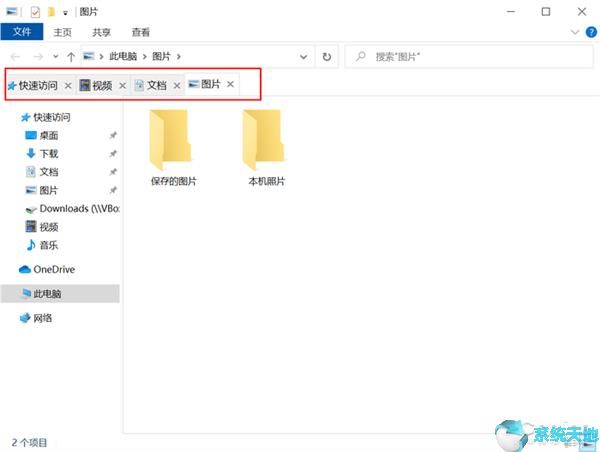
Task: Click the search magnifier icon
Action: point(360,57)
